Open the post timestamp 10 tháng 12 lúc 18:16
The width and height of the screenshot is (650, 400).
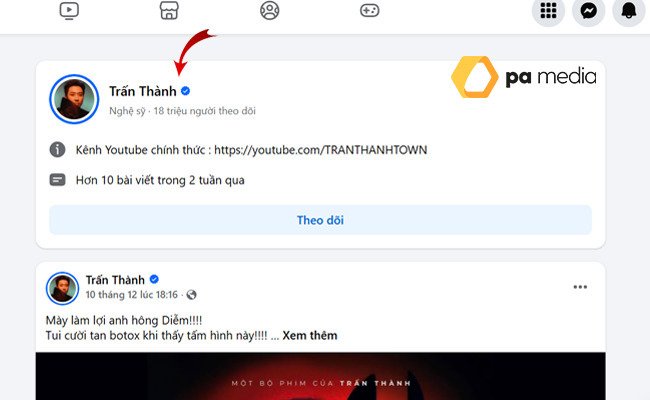pyautogui.click(x=131, y=295)
